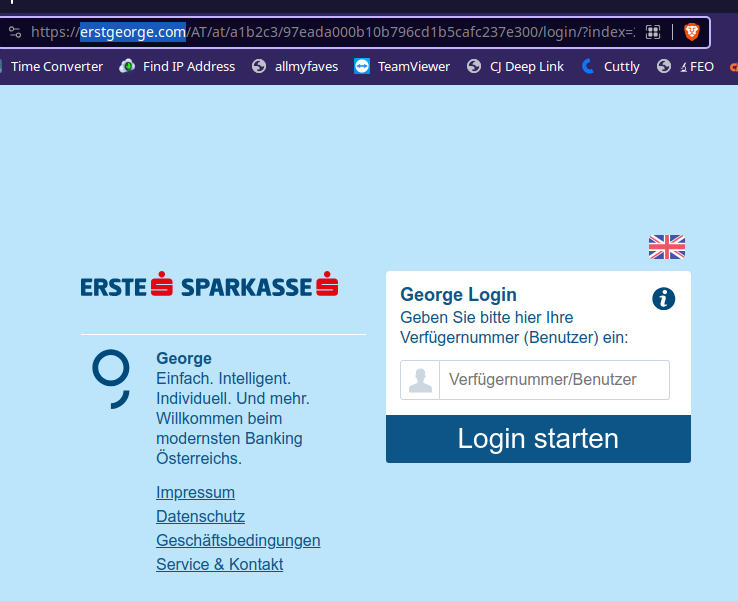Screen dimensions: 738x601
Task: Click the 'Willkommen beim' text line
Action: [219, 418]
